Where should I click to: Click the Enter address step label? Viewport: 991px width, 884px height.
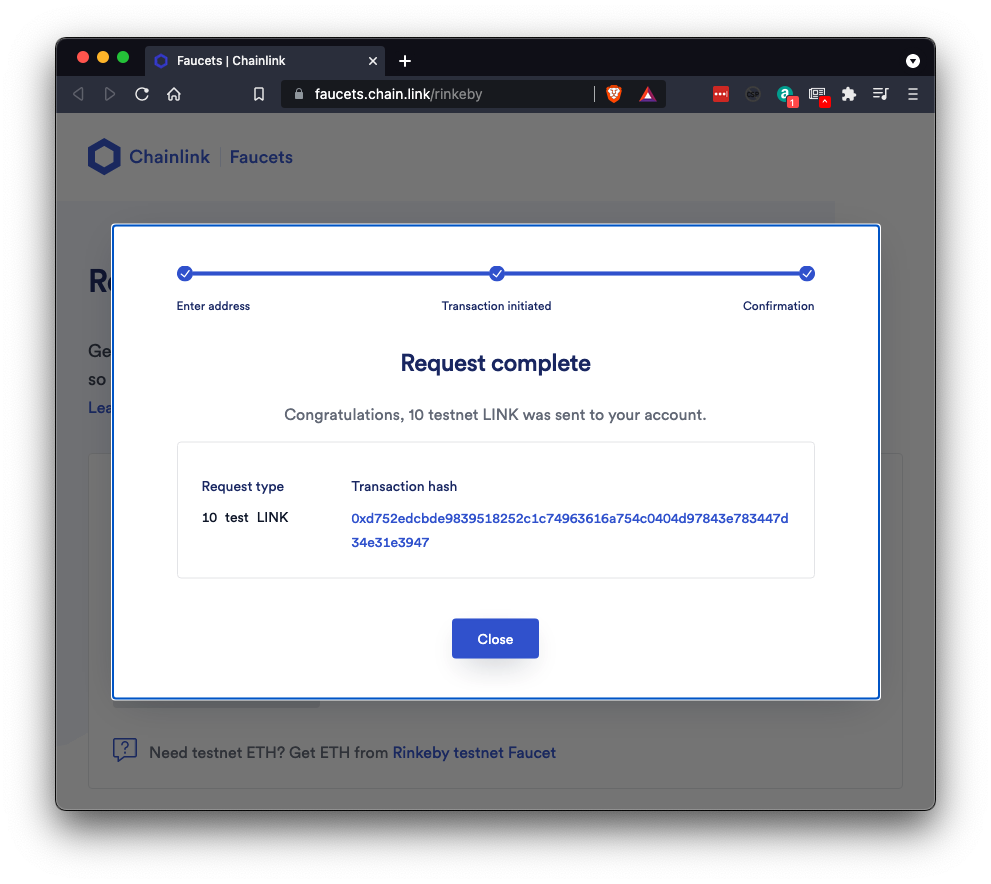(x=213, y=306)
